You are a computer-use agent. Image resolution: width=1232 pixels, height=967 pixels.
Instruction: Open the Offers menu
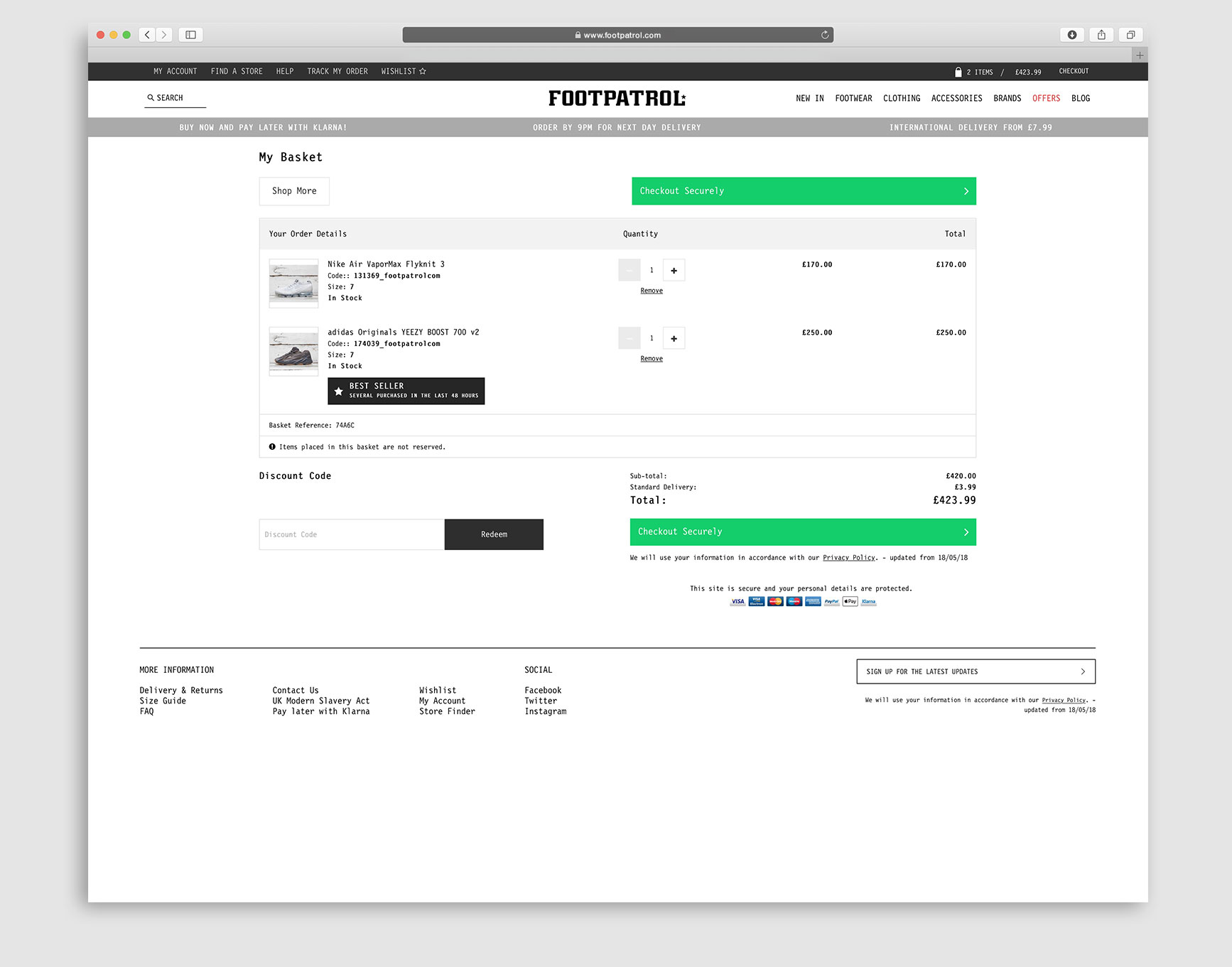pyautogui.click(x=1046, y=98)
